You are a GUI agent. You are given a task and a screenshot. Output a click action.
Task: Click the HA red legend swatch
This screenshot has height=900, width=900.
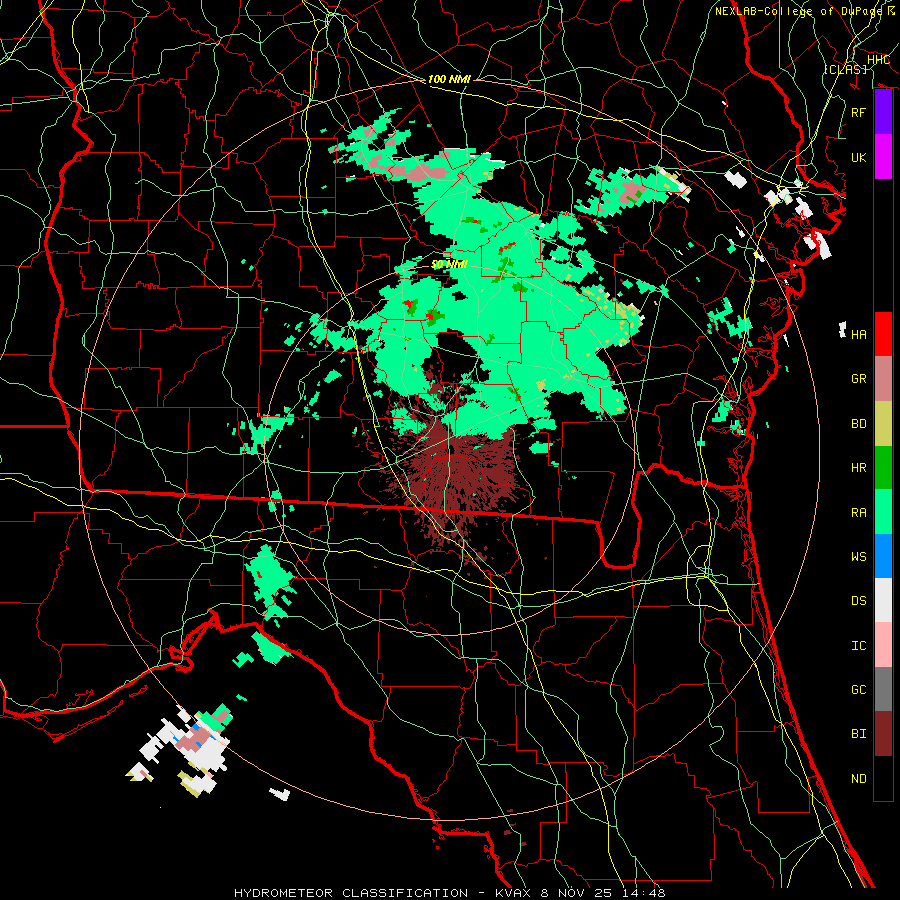coord(883,334)
